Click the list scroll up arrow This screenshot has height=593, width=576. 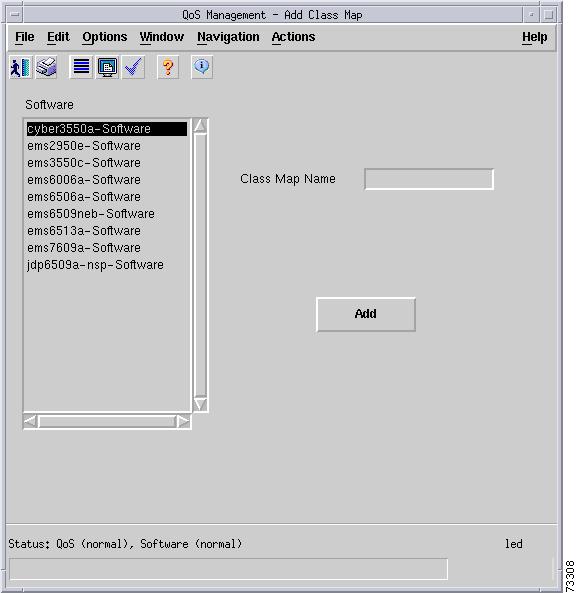200,126
